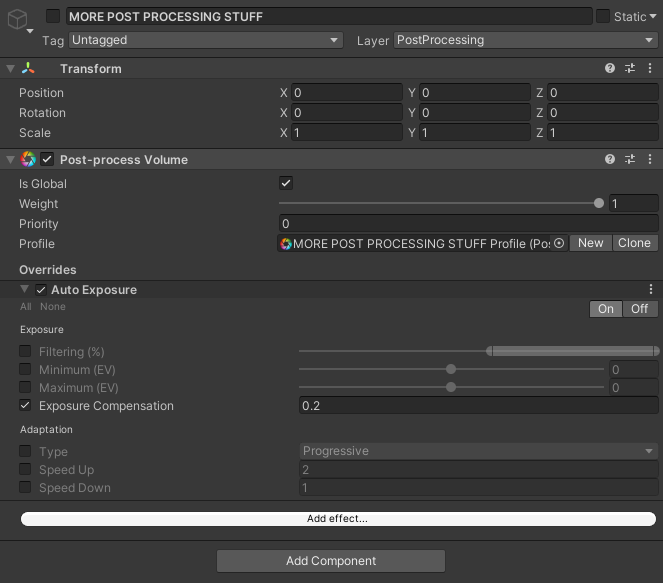
Task: Enable the Speed Up override checkbox
Action: pos(25,469)
